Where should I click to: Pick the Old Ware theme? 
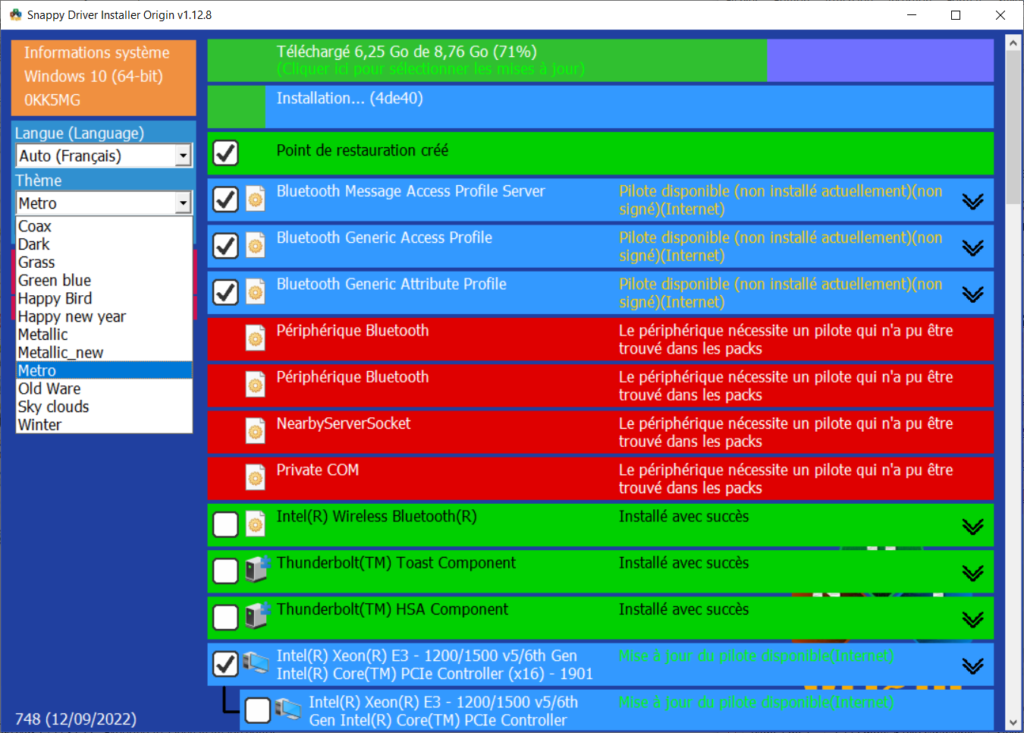click(104, 389)
